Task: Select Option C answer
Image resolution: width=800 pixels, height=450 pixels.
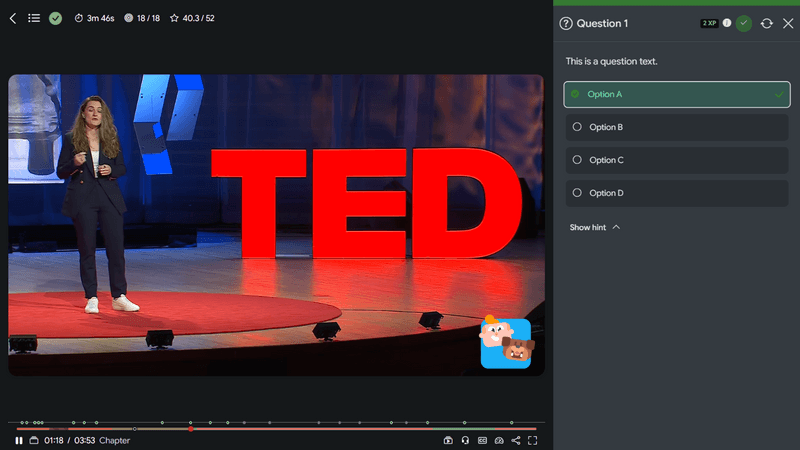Action: coord(677,160)
